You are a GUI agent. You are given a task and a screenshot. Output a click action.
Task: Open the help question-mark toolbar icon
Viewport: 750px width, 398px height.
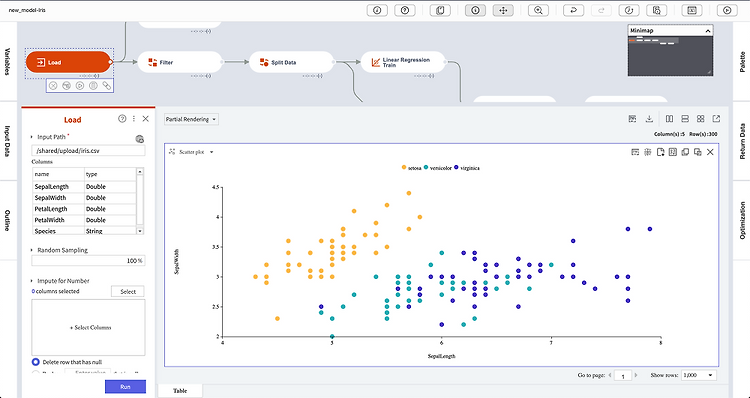click(405, 10)
